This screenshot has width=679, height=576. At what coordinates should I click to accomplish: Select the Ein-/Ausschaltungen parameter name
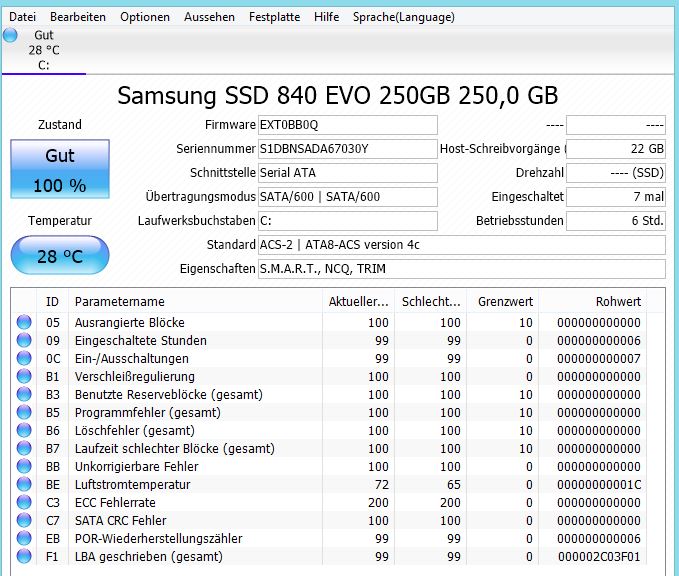[132, 359]
